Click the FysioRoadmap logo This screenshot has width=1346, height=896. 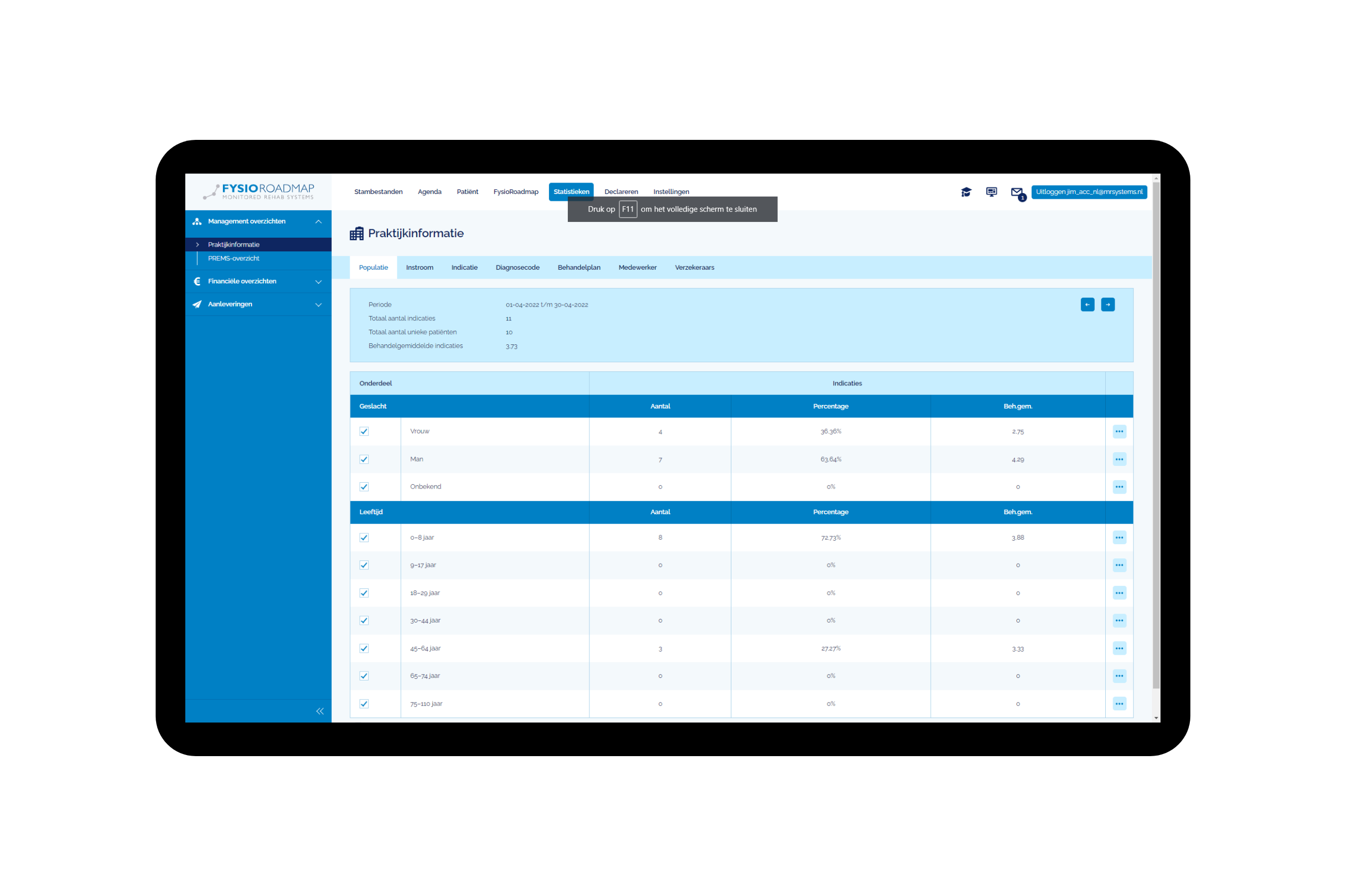(259, 191)
